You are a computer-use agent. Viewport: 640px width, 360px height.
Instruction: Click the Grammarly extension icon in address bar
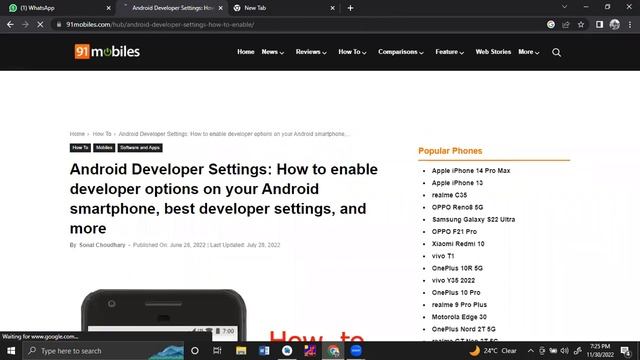pyautogui.click(x=551, y=24)
